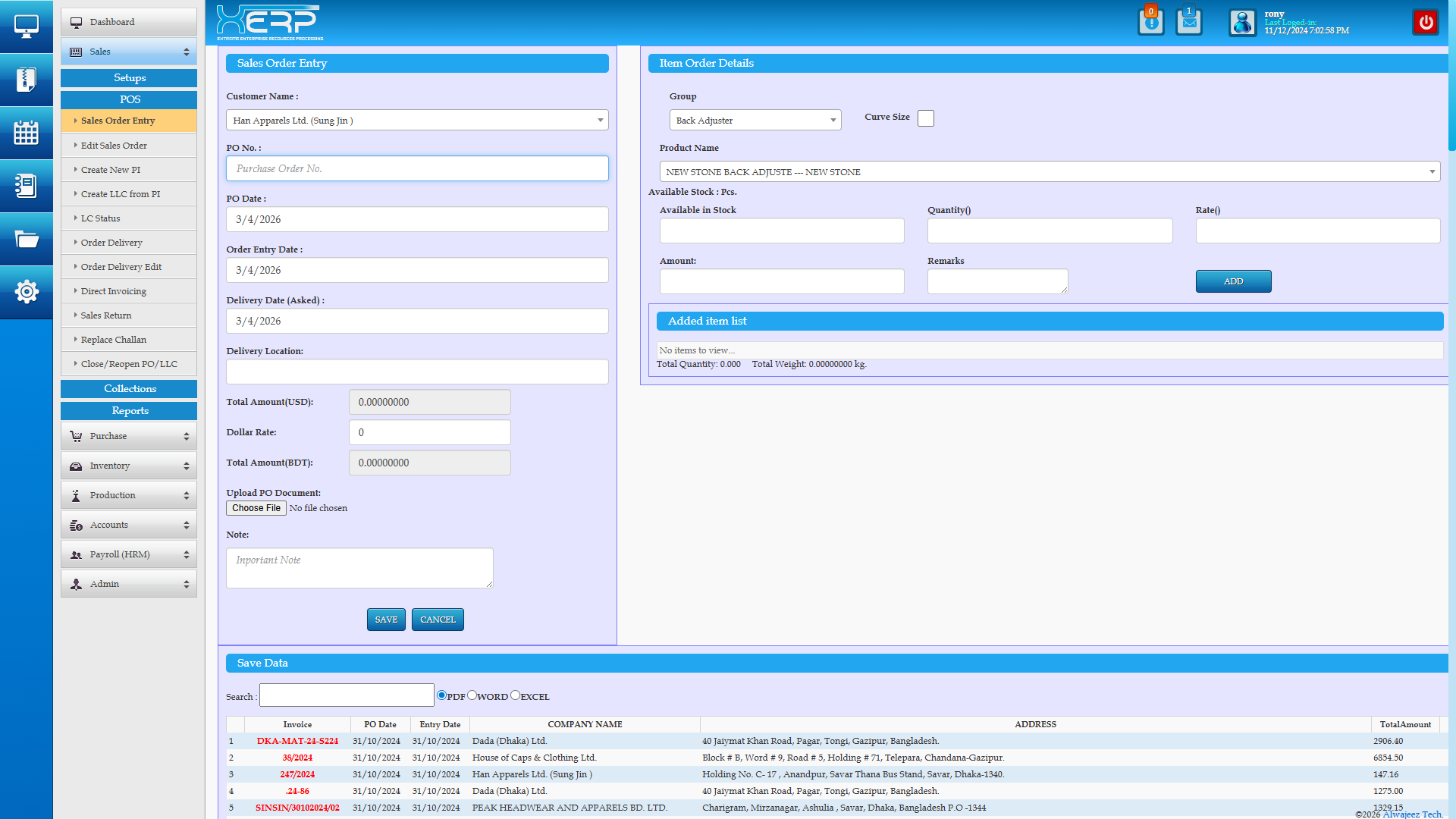Click the alert notification icon in header
This screenshot has width=1456, height=819.
tap(1150, 22)
